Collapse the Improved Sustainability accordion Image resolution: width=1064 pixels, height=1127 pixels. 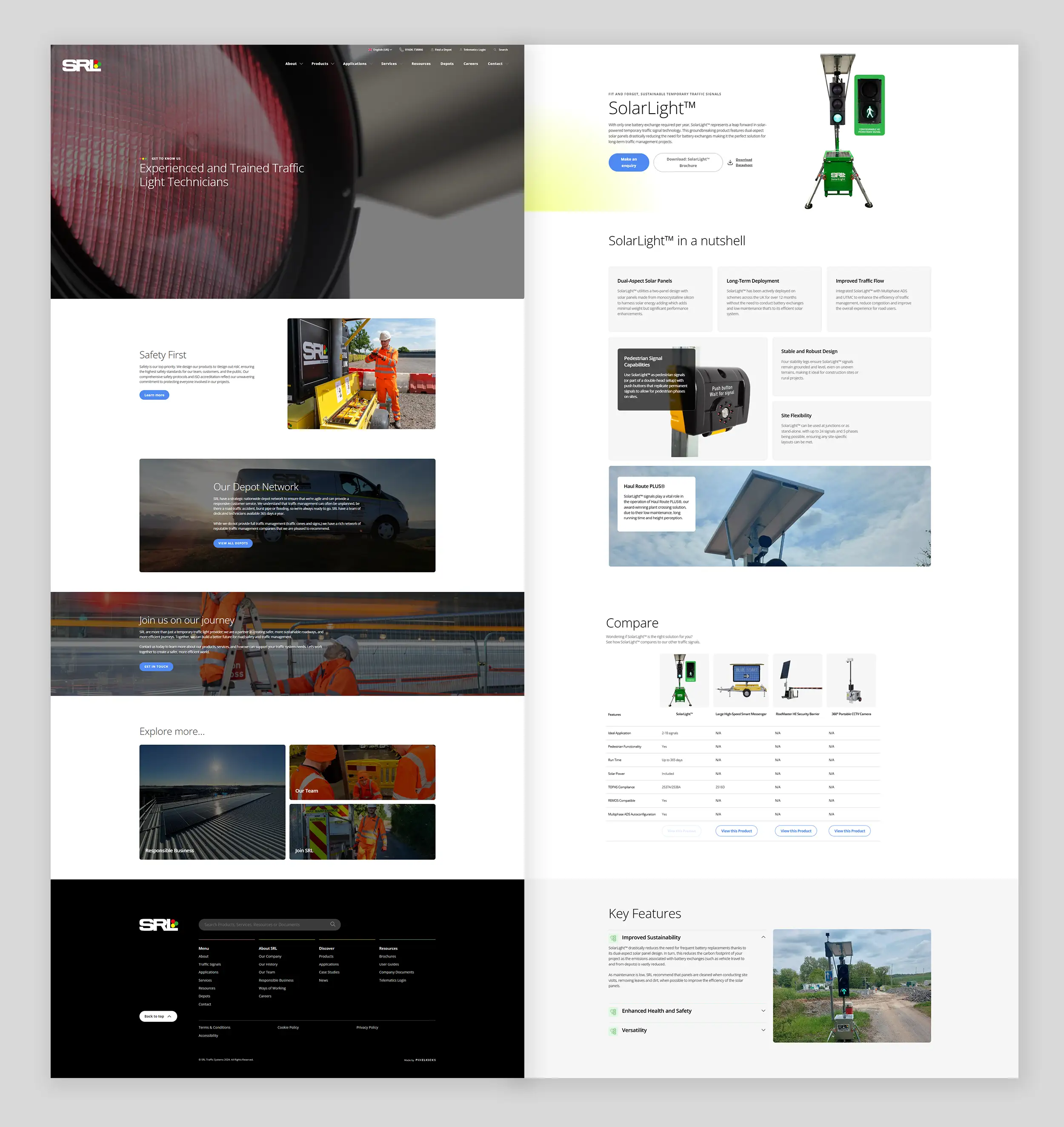764,938
